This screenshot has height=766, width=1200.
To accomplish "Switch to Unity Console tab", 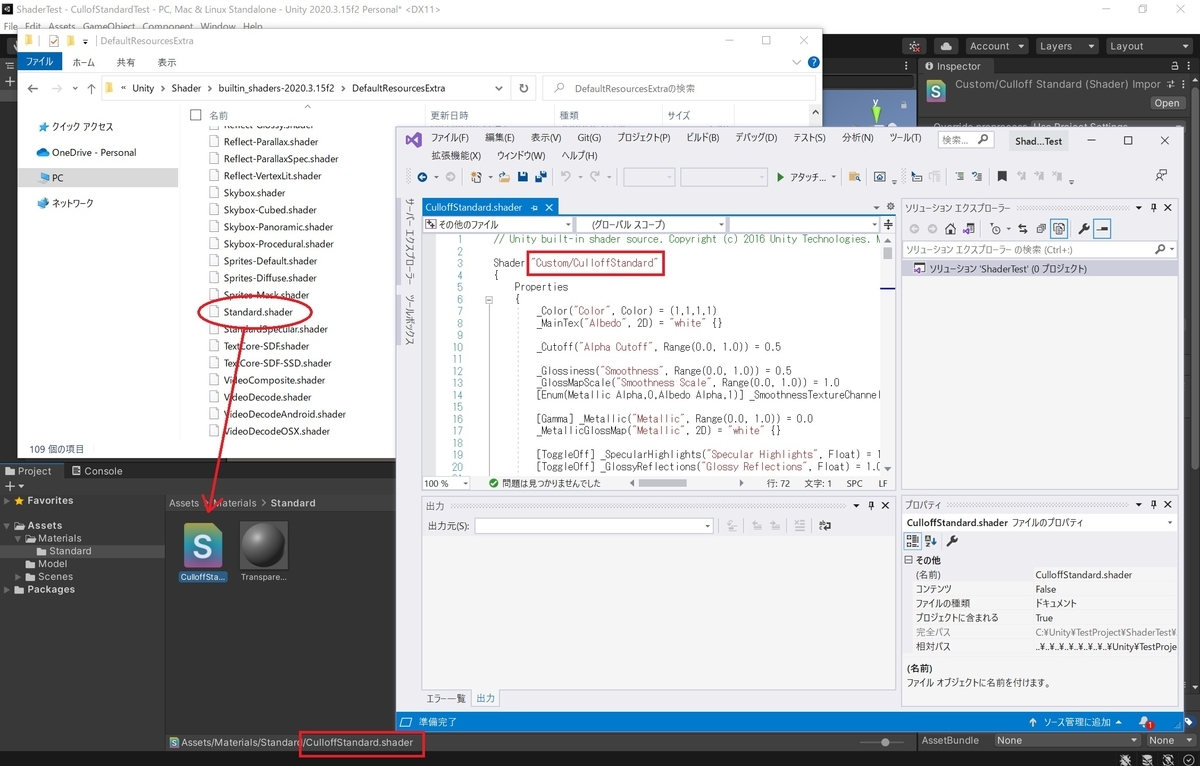I will [97, 471].
